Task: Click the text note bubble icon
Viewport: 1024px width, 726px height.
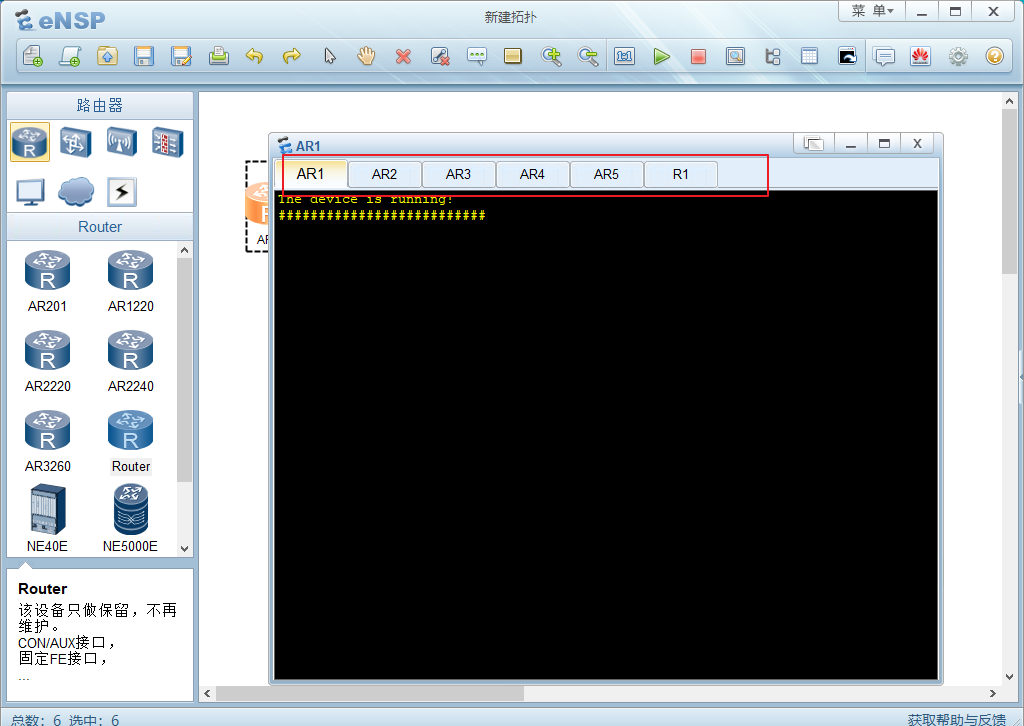Action: 477,56
